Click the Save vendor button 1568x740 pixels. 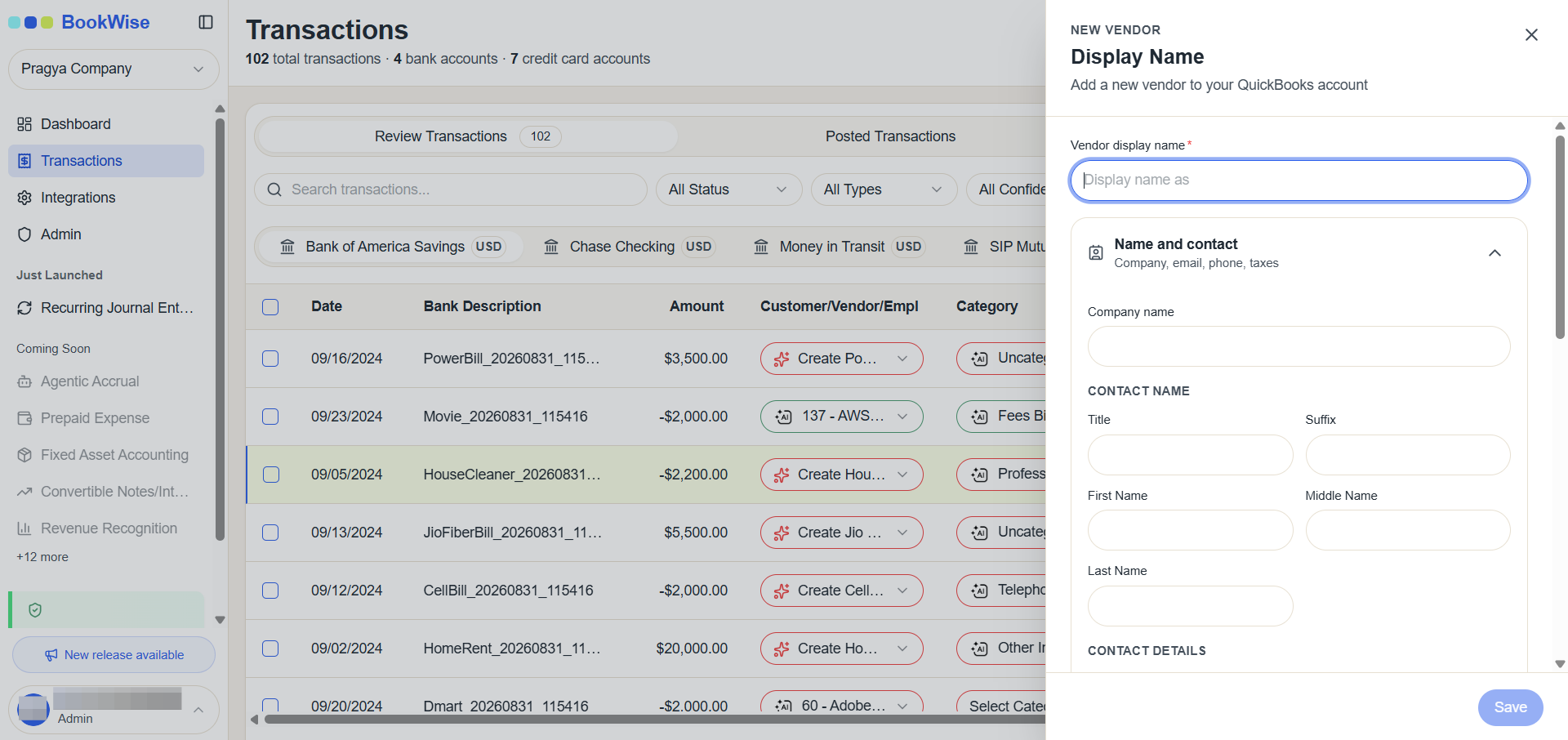tap(1510, 707)
